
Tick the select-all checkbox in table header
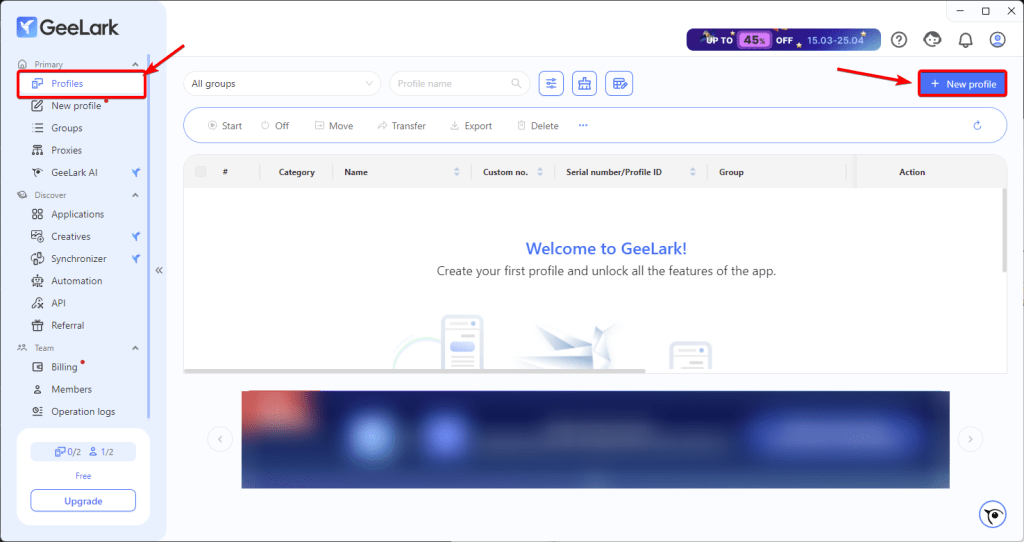click(200, 172)
